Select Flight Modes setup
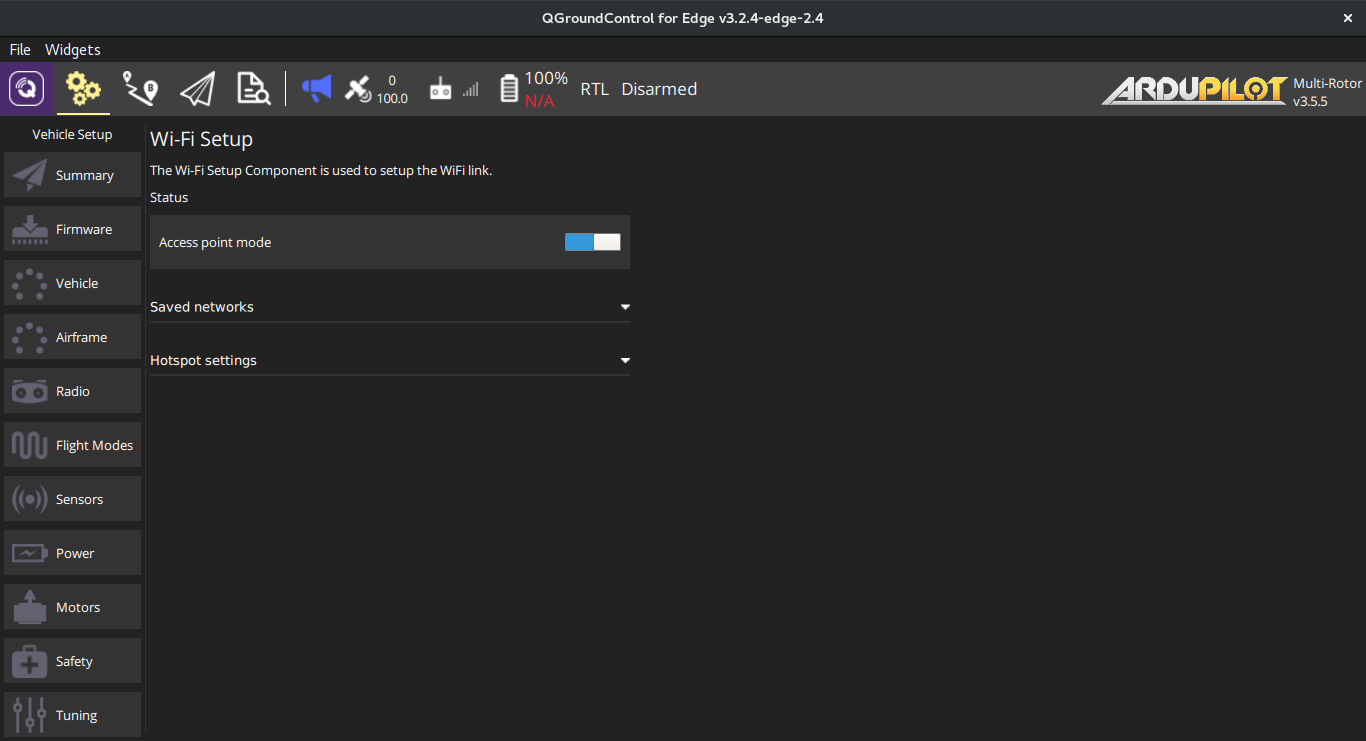The width and height of the screenshot is (1366, 741). 72,445
